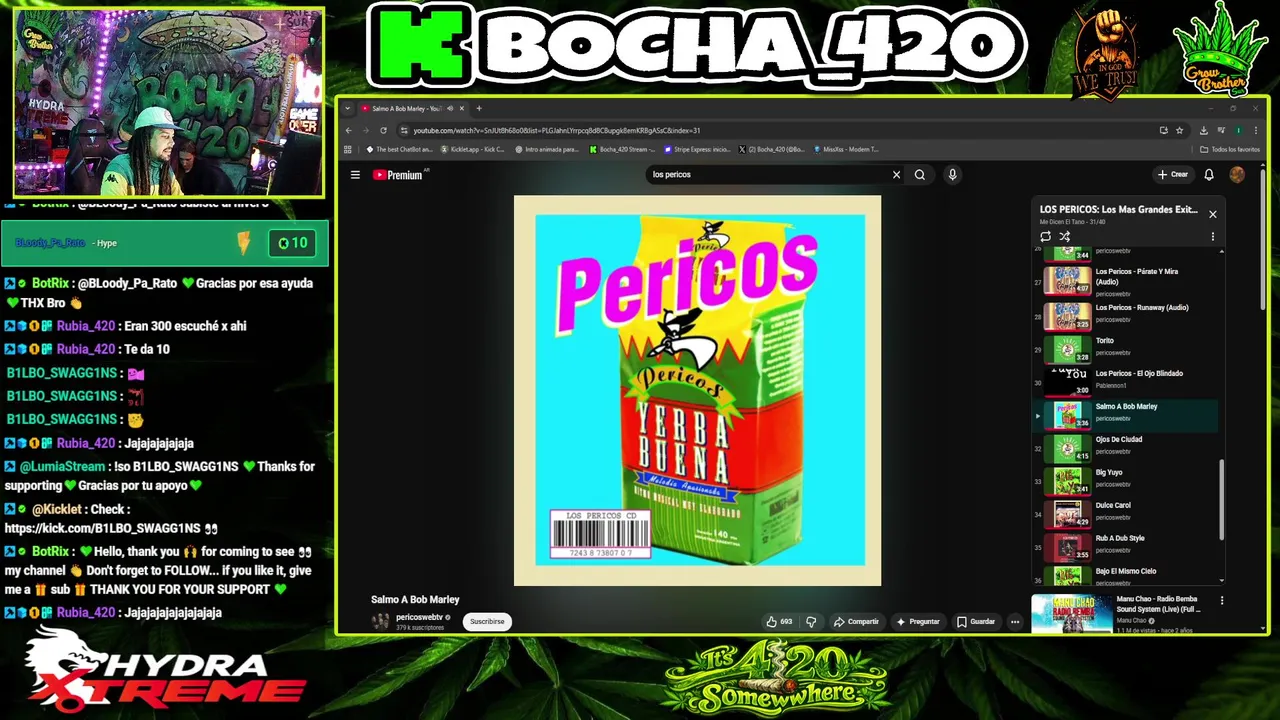This screenshot has height=720, width=1280.
Task: Select 'Rub A Dub Style' in playlist
Action: pyautogui.click(x=1126, y=547)
